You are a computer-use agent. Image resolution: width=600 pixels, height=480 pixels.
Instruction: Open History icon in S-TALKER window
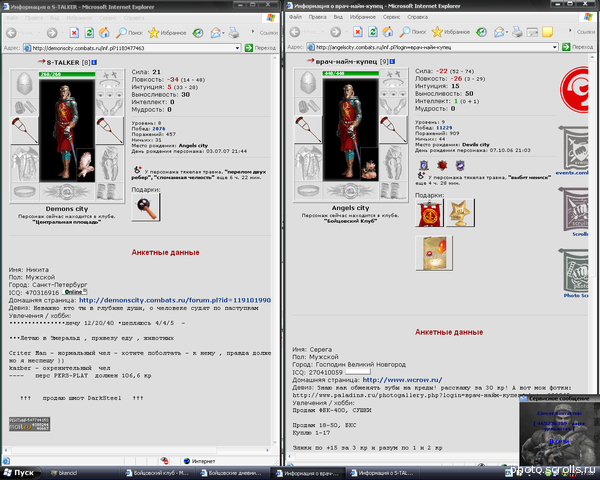[198, 33]
